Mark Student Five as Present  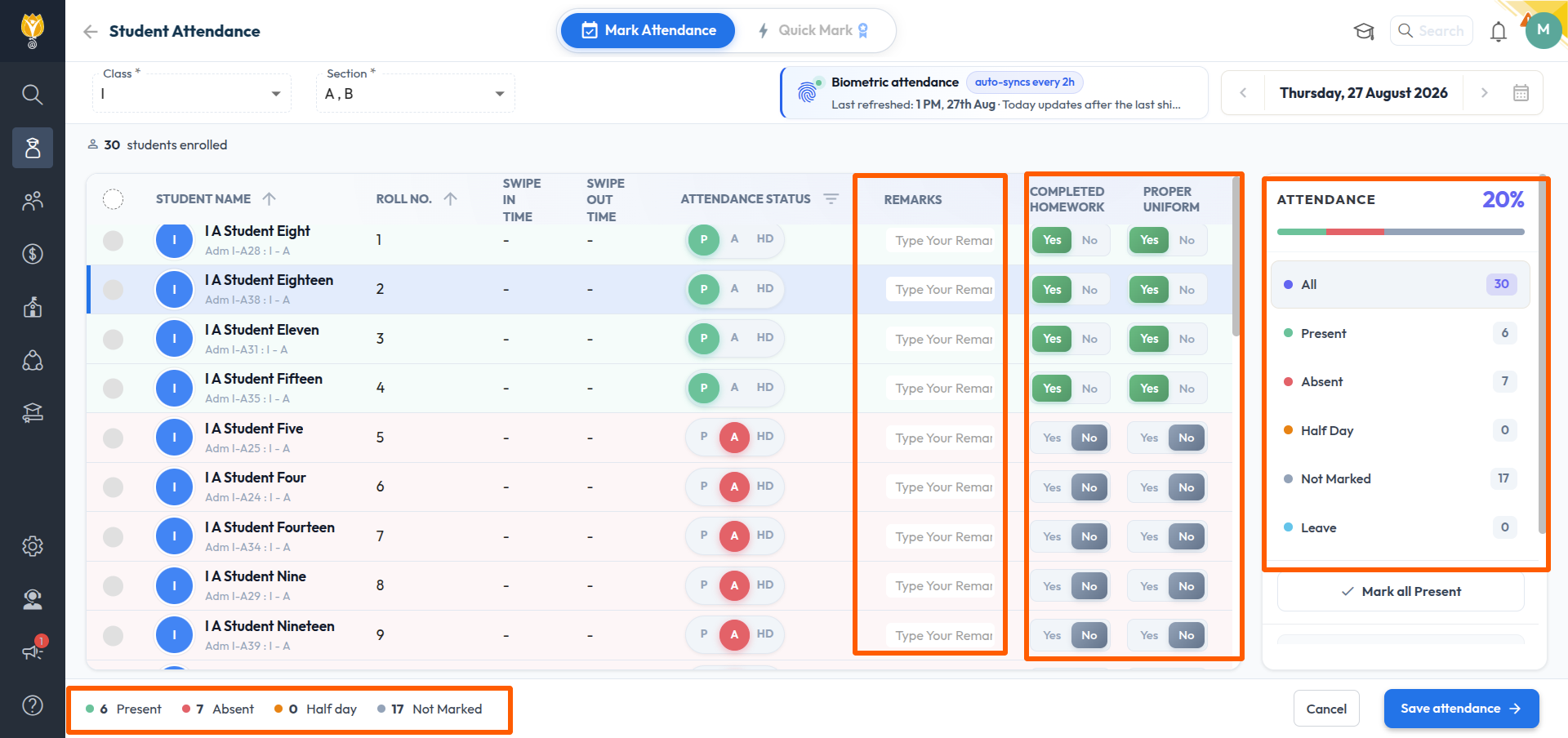(x=704, y=437)
